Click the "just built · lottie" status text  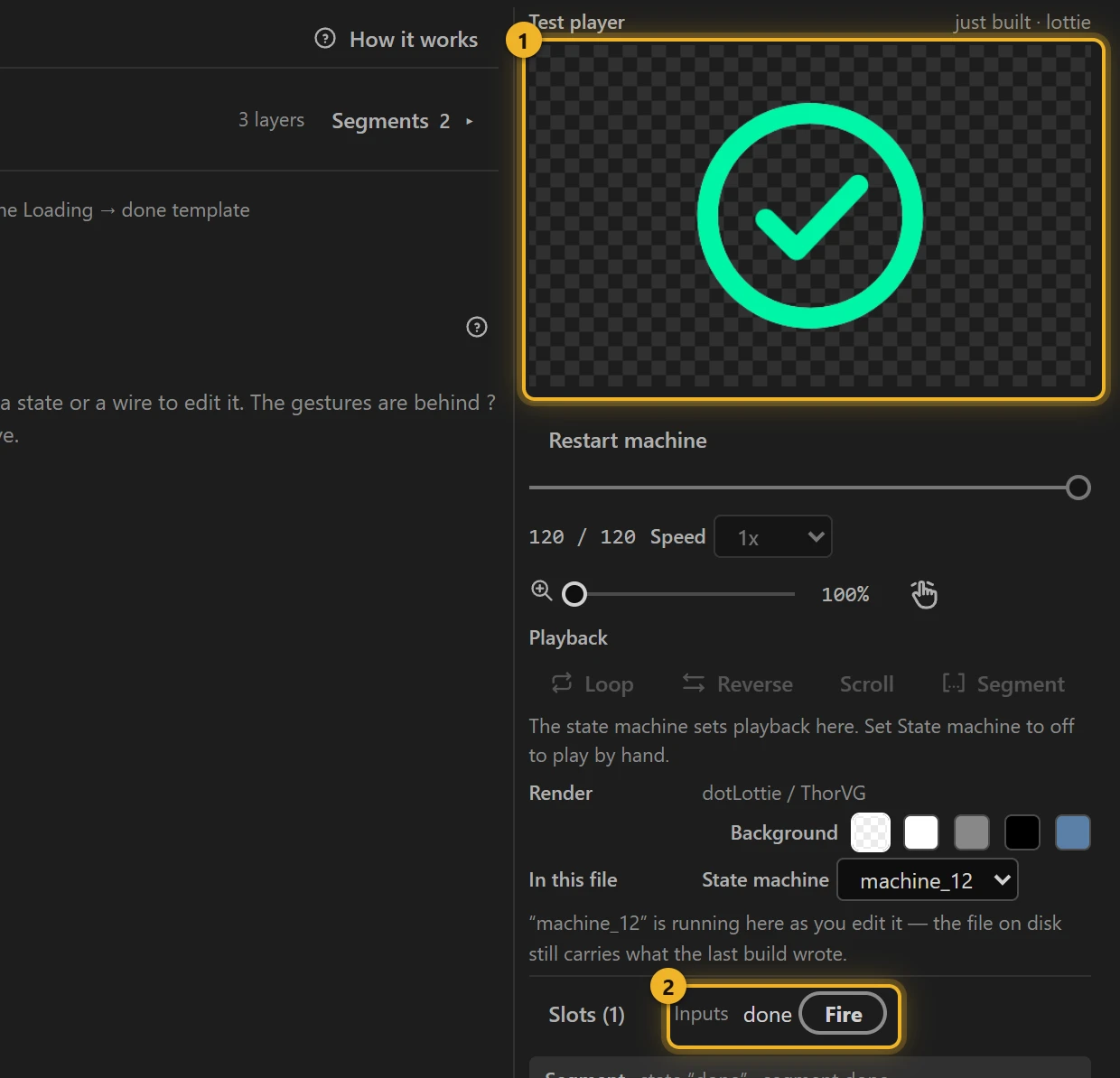click(1022, 22)
